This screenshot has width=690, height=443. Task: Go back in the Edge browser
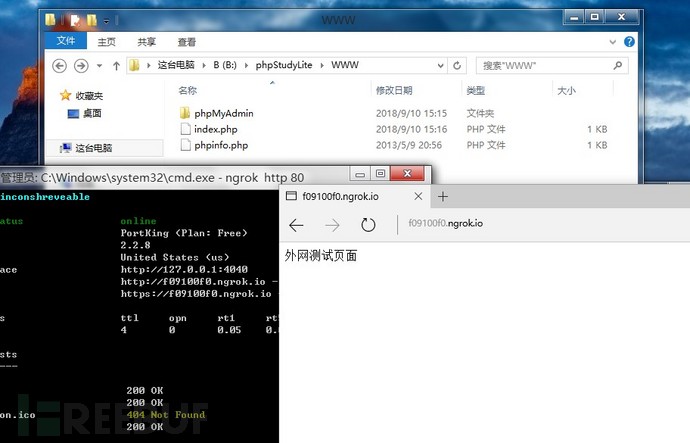[x=296, y=225]
